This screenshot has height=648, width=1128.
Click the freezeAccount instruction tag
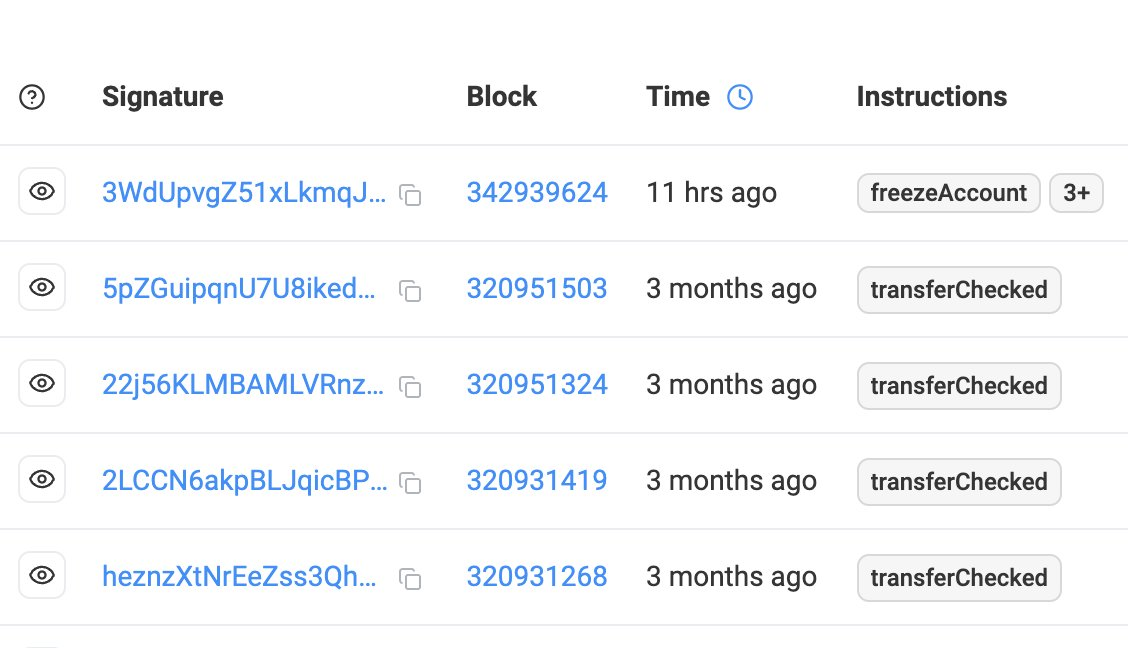(x=948, y=193)
